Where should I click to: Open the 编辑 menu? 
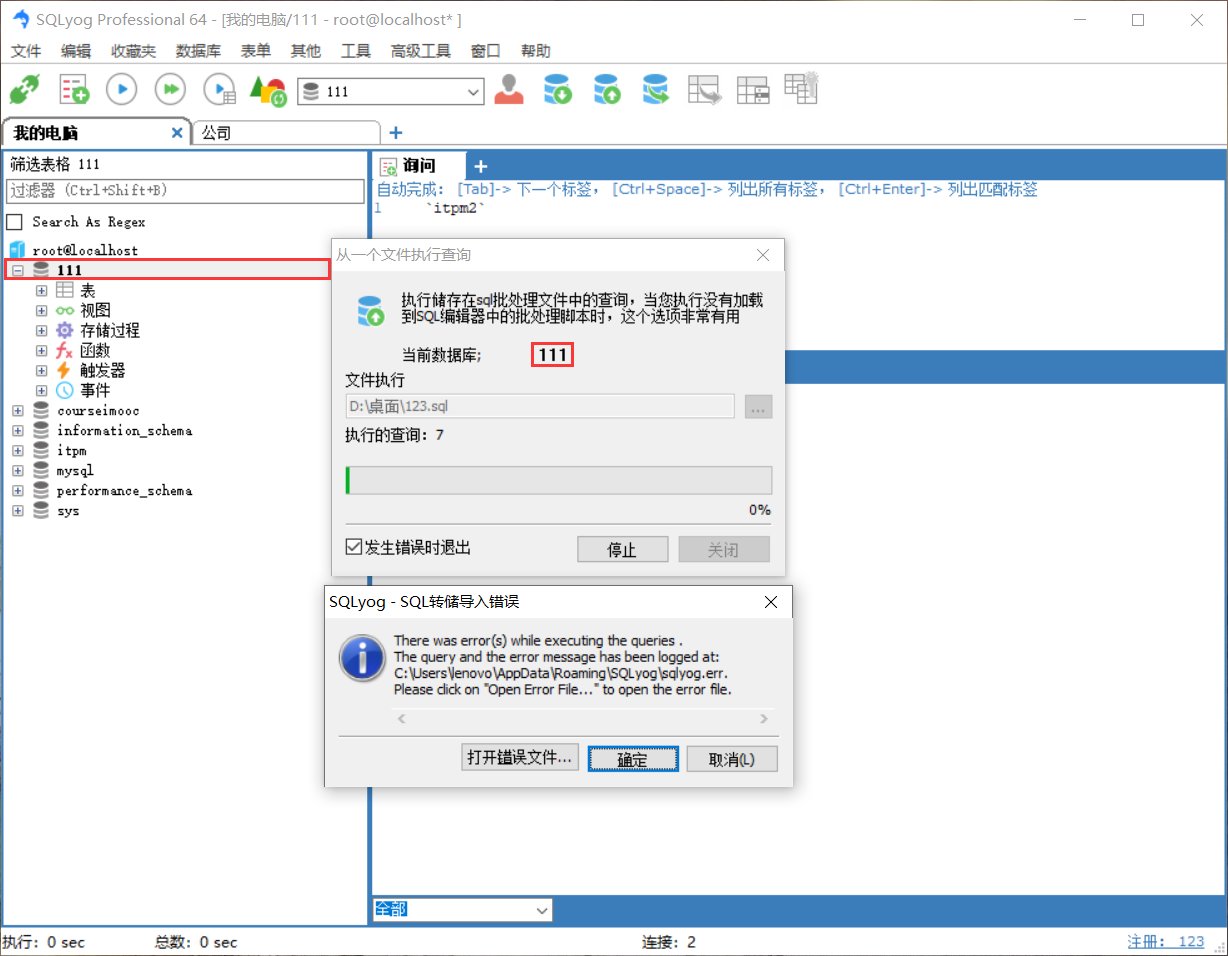pos(76,51)
